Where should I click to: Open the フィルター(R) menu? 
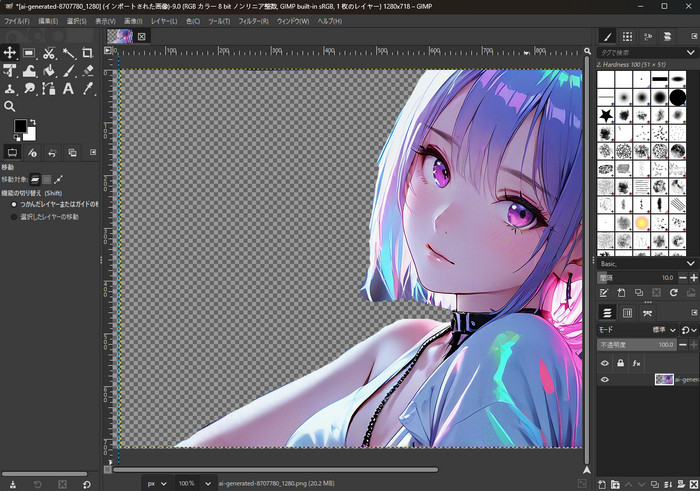pyautogui.click(x=253, y=21)
